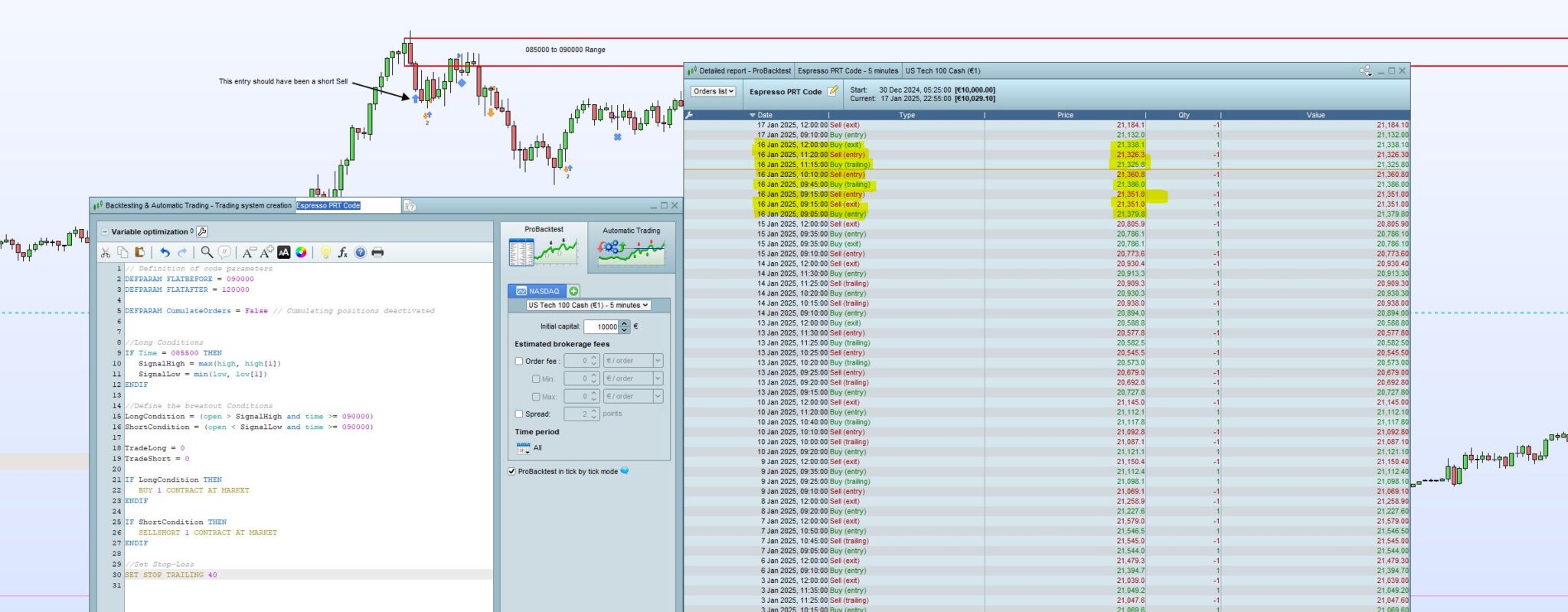Open Find with the magnifier icon

[x=207, y=252]
